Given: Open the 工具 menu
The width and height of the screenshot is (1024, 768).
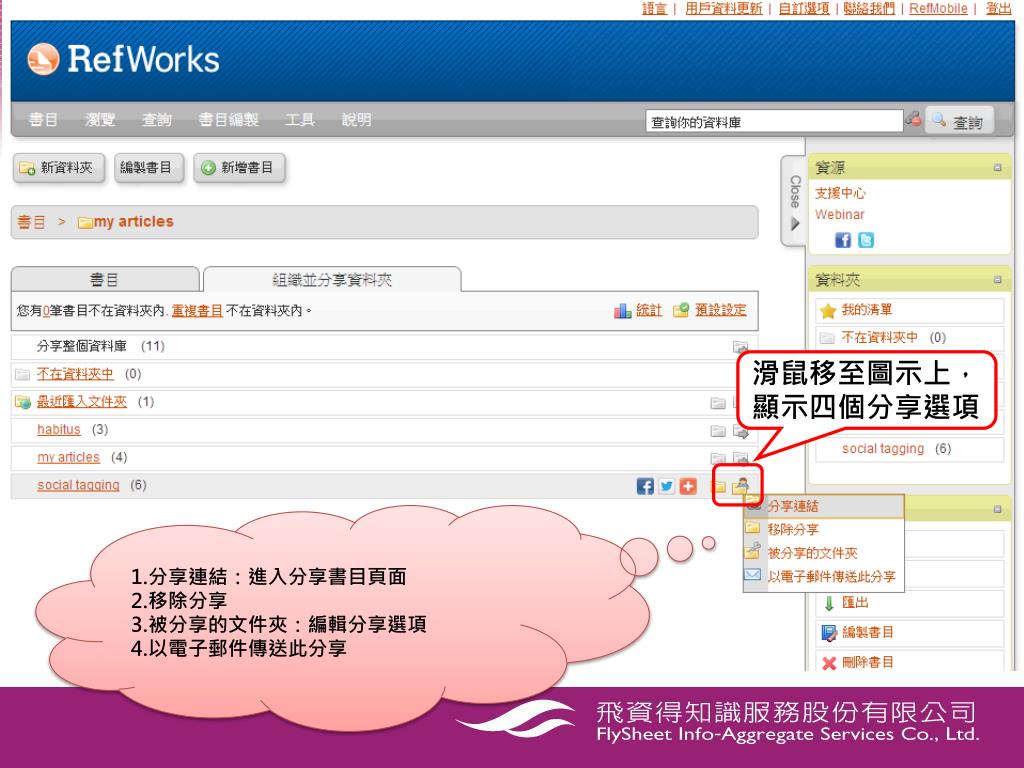Looking at the screenshot, I should pos(300,120).
